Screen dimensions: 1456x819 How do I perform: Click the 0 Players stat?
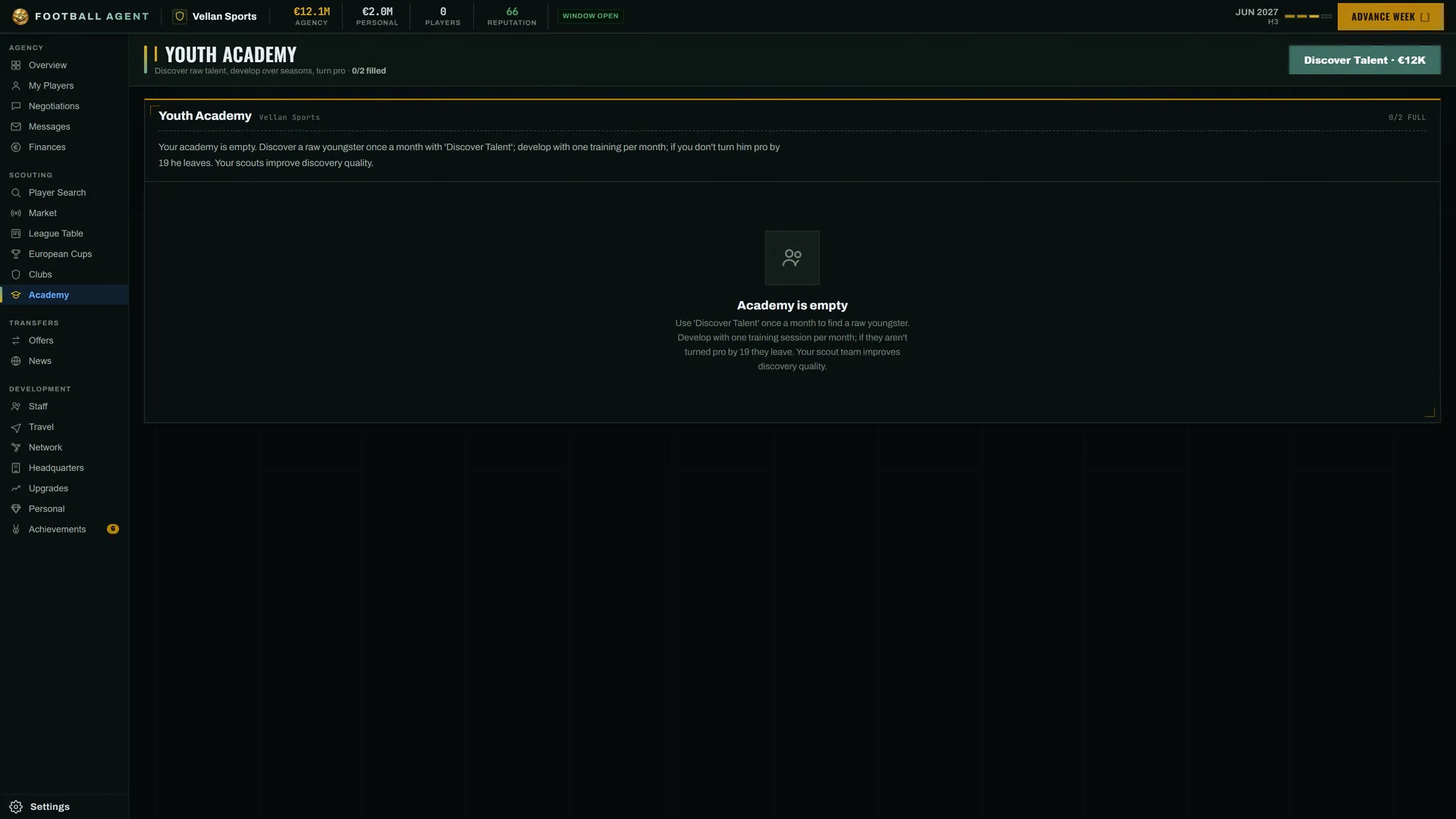pos(443,16)
